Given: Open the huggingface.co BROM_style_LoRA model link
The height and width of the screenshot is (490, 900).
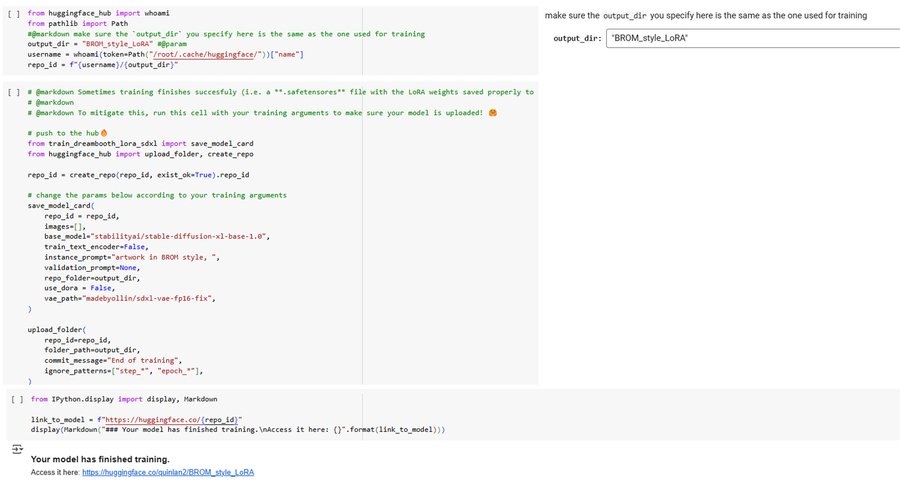Looking at the screenshot, I should [x=167, y=472].
